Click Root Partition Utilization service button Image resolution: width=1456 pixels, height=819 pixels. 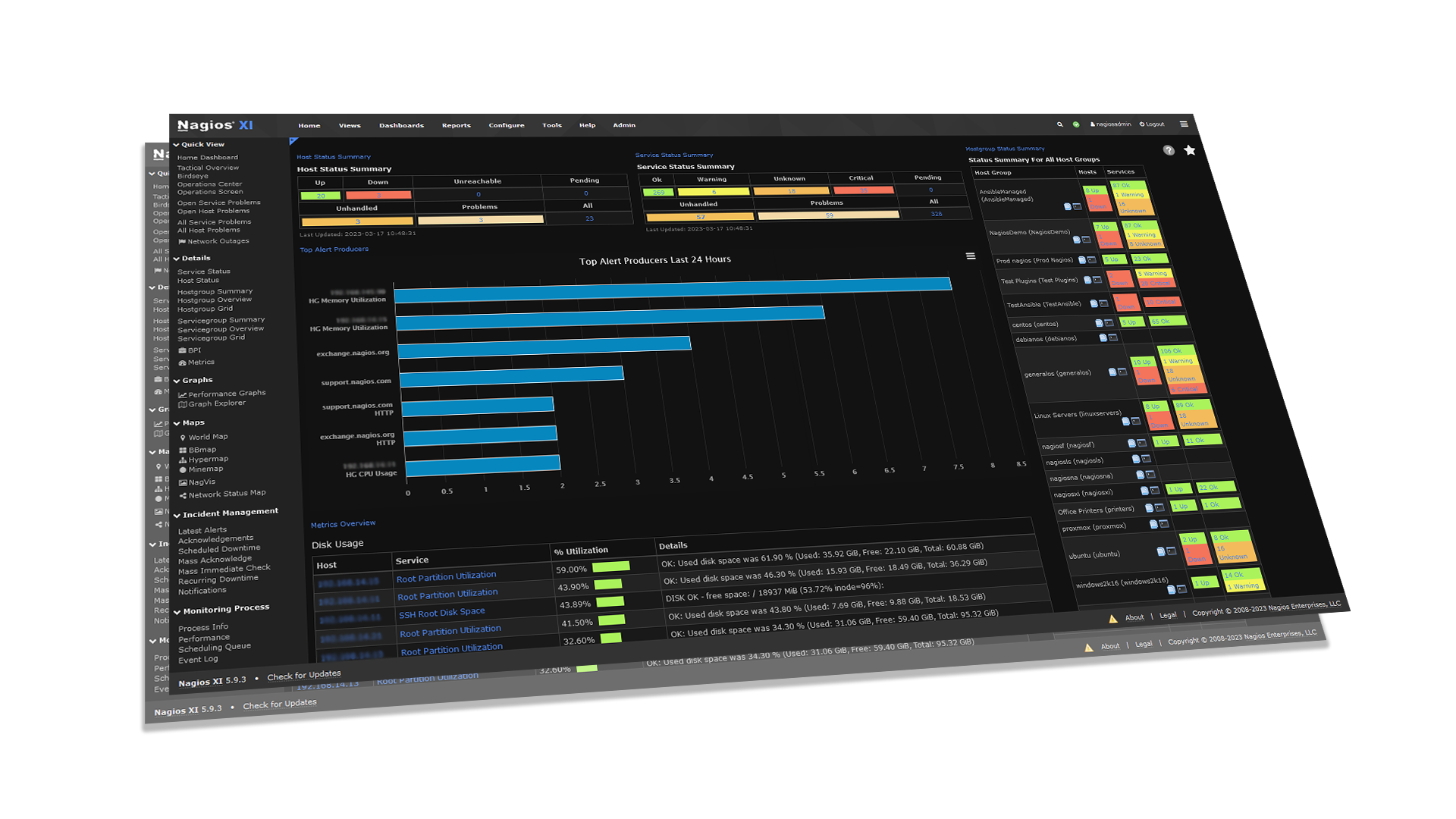pyautogui.click(x=445, y=575)
